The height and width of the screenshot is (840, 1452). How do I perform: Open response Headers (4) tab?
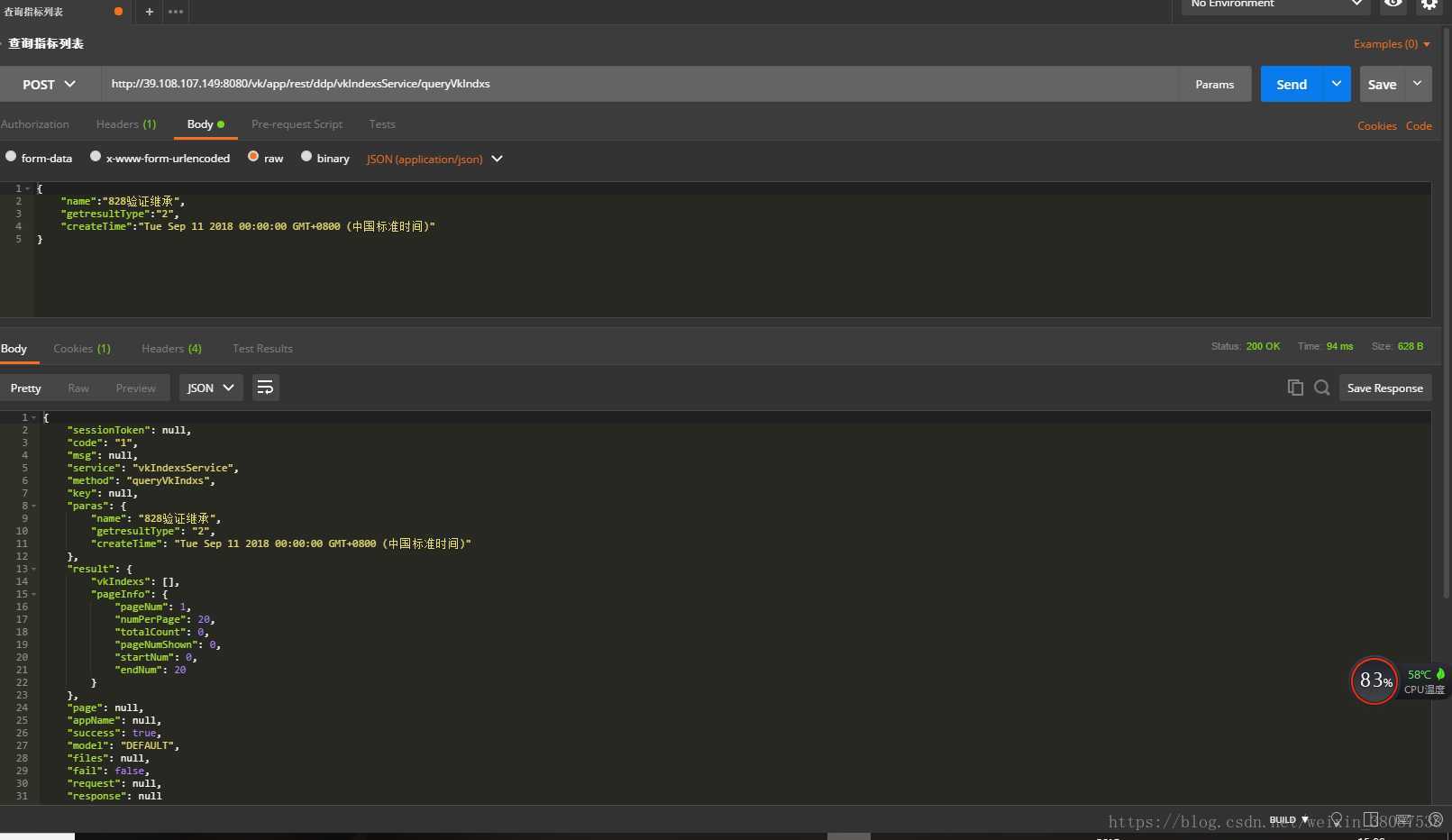tap(171, 349)
